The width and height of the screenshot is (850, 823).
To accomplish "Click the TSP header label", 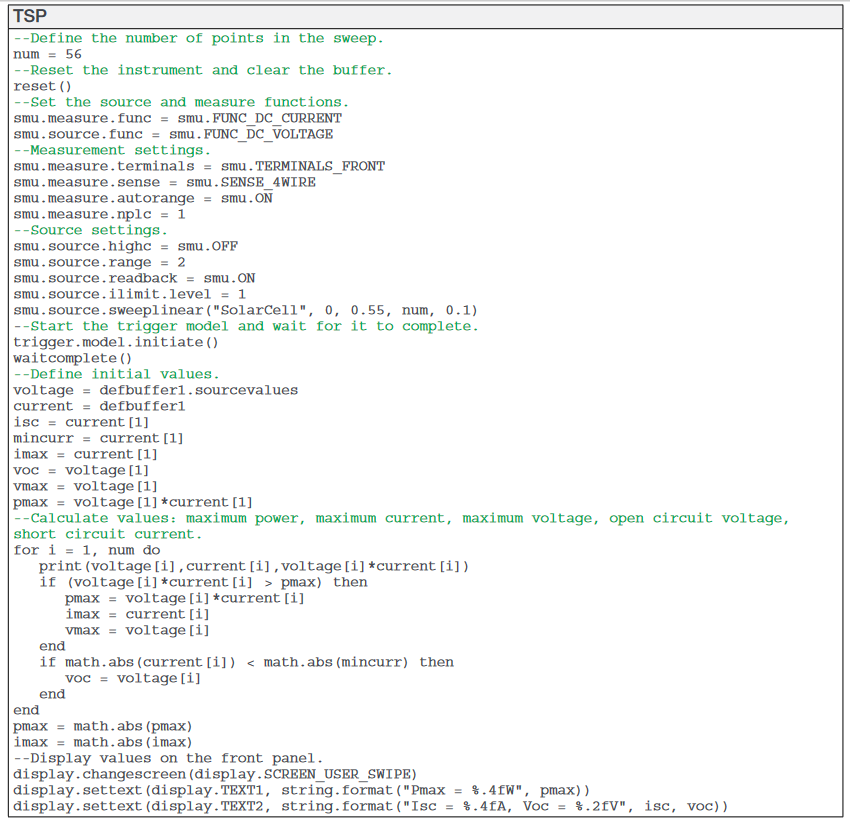I will 30,16.
